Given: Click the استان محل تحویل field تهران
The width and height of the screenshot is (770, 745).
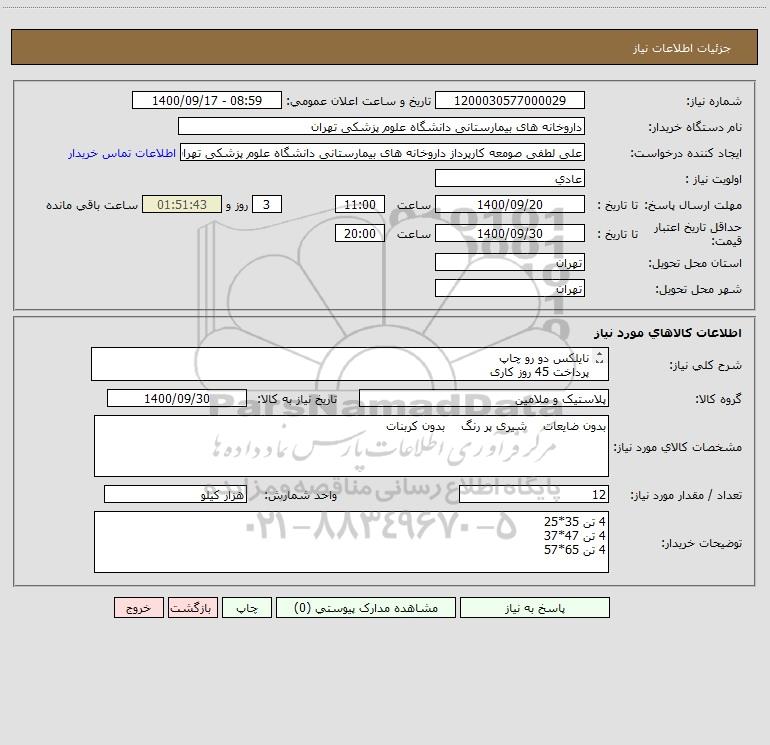Looking at the screenshot, I should (x=510, y=263).
